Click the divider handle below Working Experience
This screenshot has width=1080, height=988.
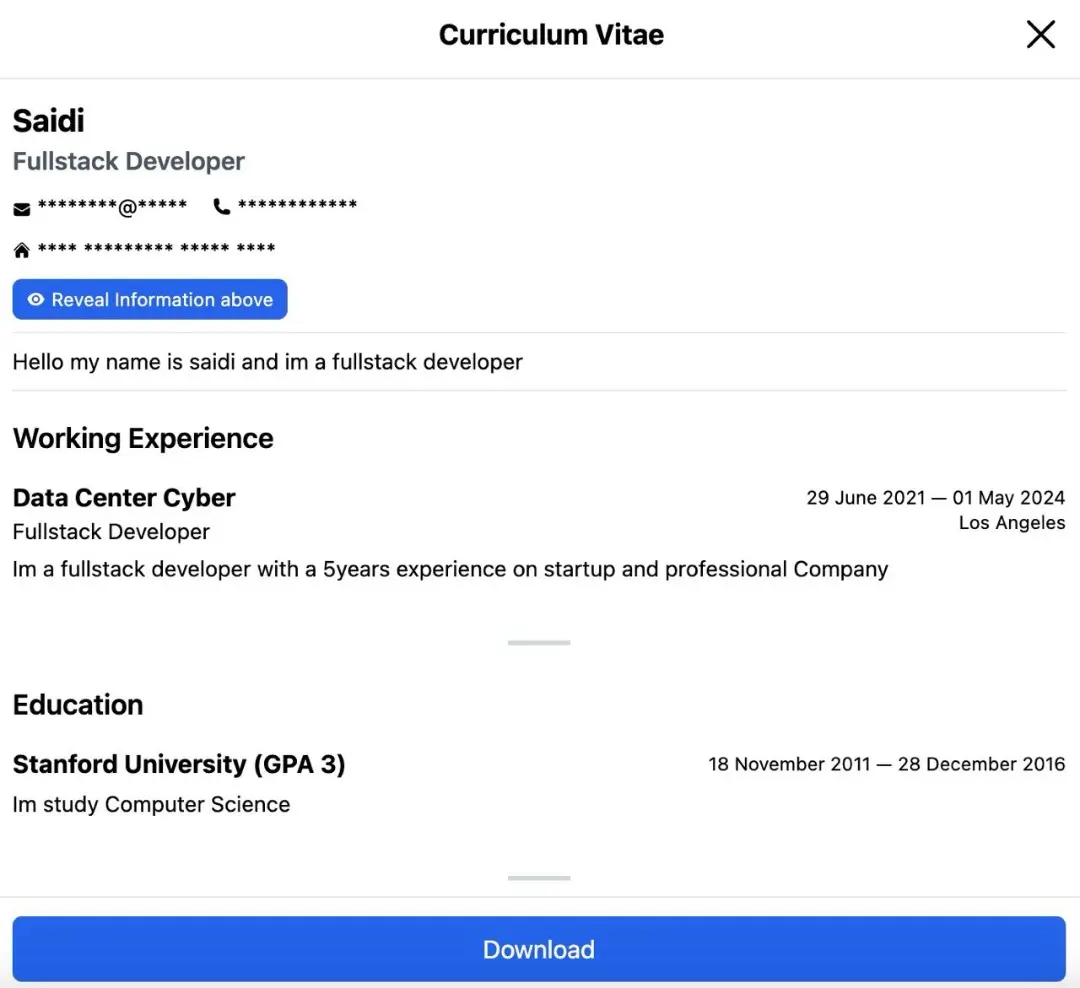click(x=539, y=643)
